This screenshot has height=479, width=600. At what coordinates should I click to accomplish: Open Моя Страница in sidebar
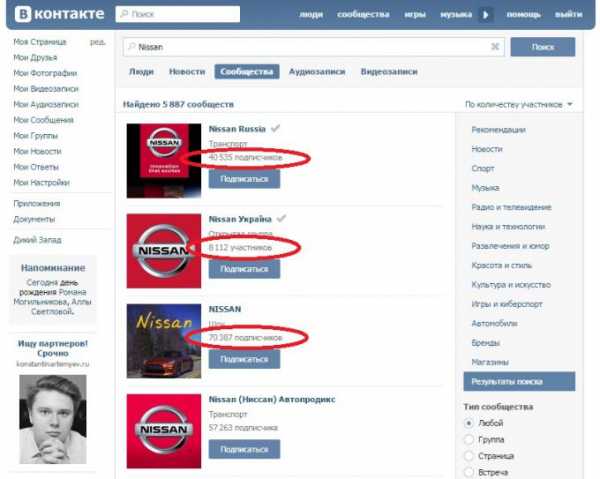[40, 42]
